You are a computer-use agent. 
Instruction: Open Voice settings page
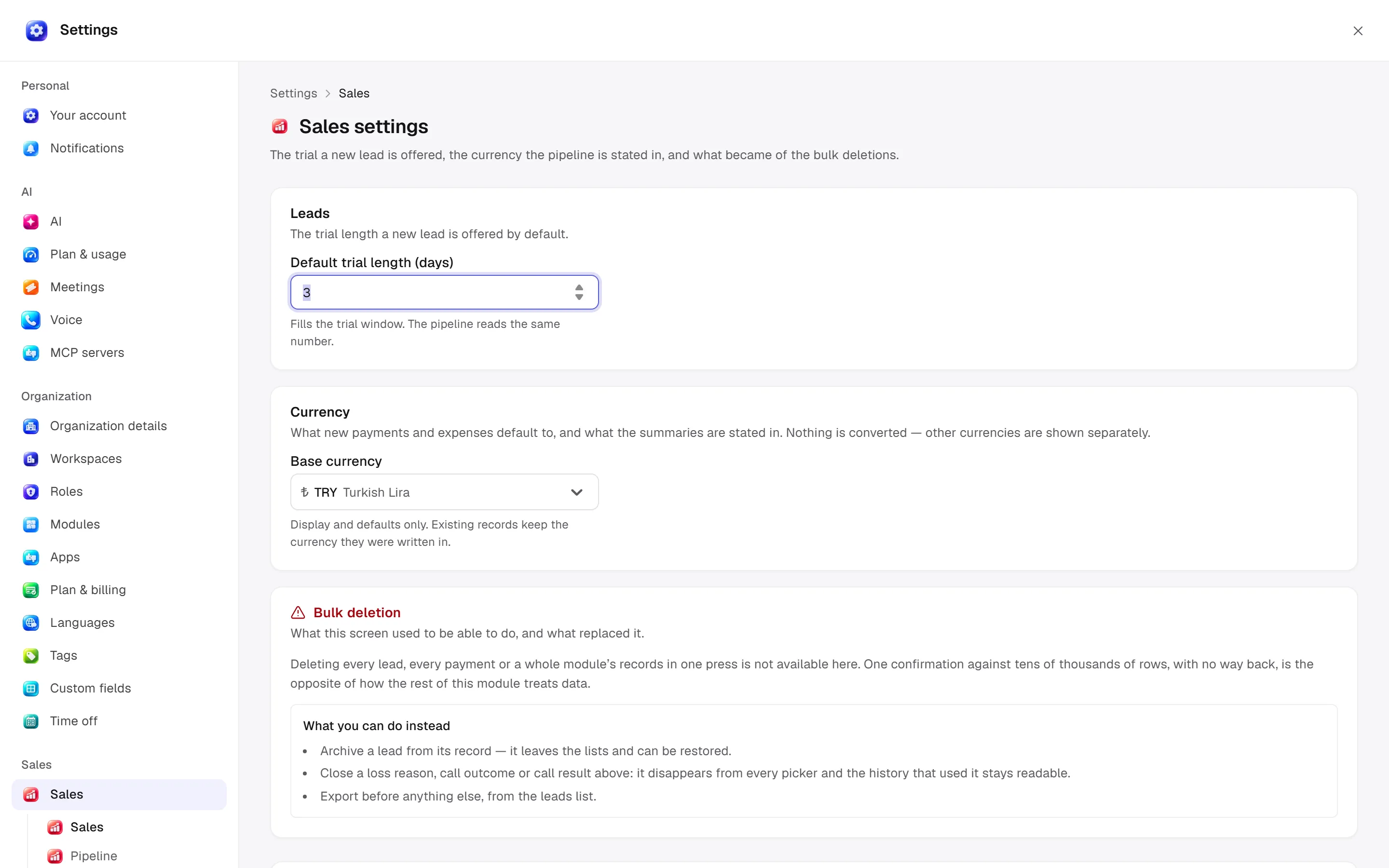[119, 320]
